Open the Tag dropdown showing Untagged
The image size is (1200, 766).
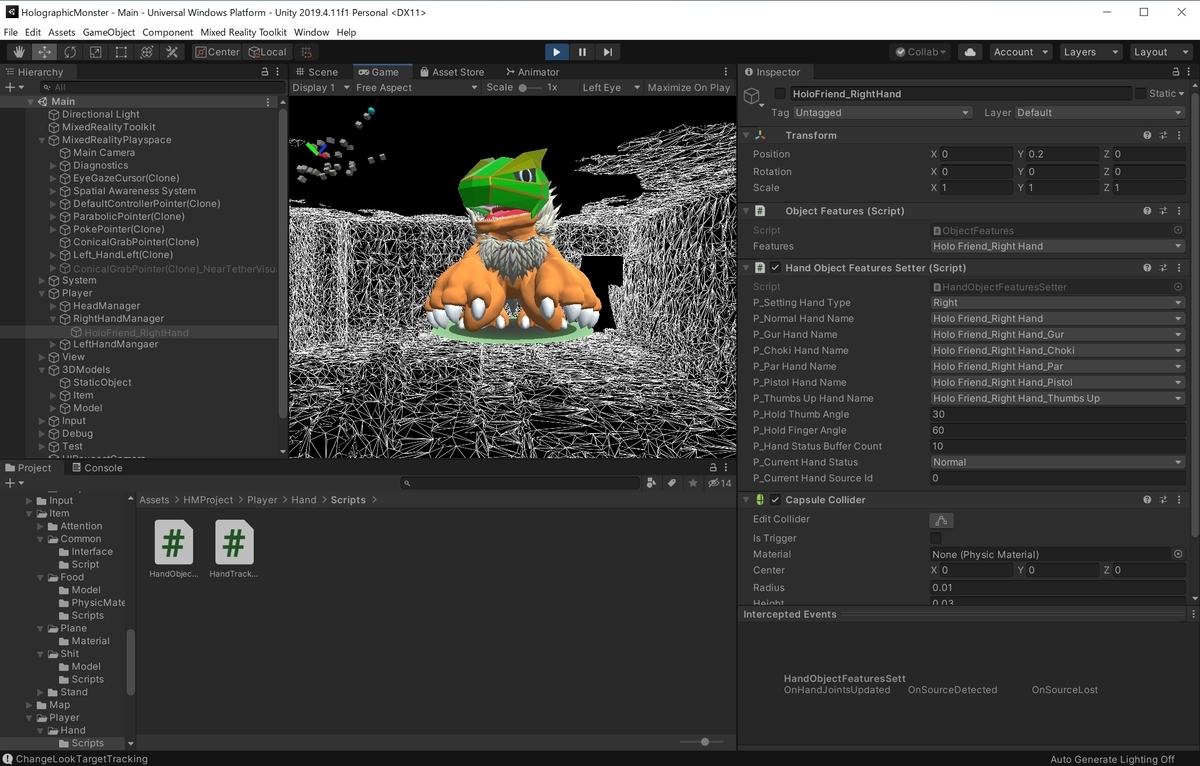coord(884,113)
